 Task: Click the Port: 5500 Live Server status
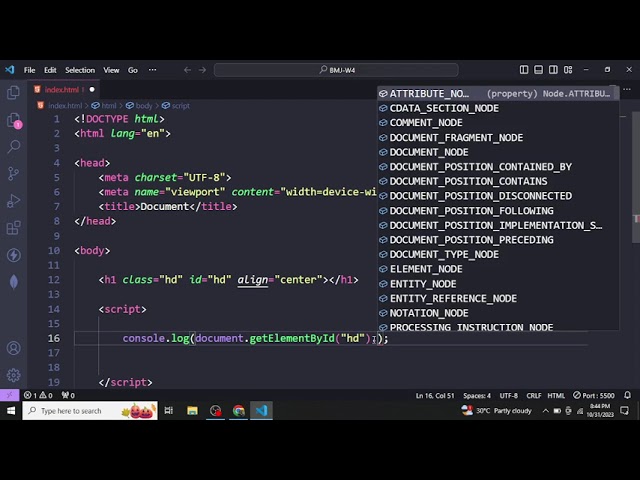pyautogui.click(x=593, y=395)
